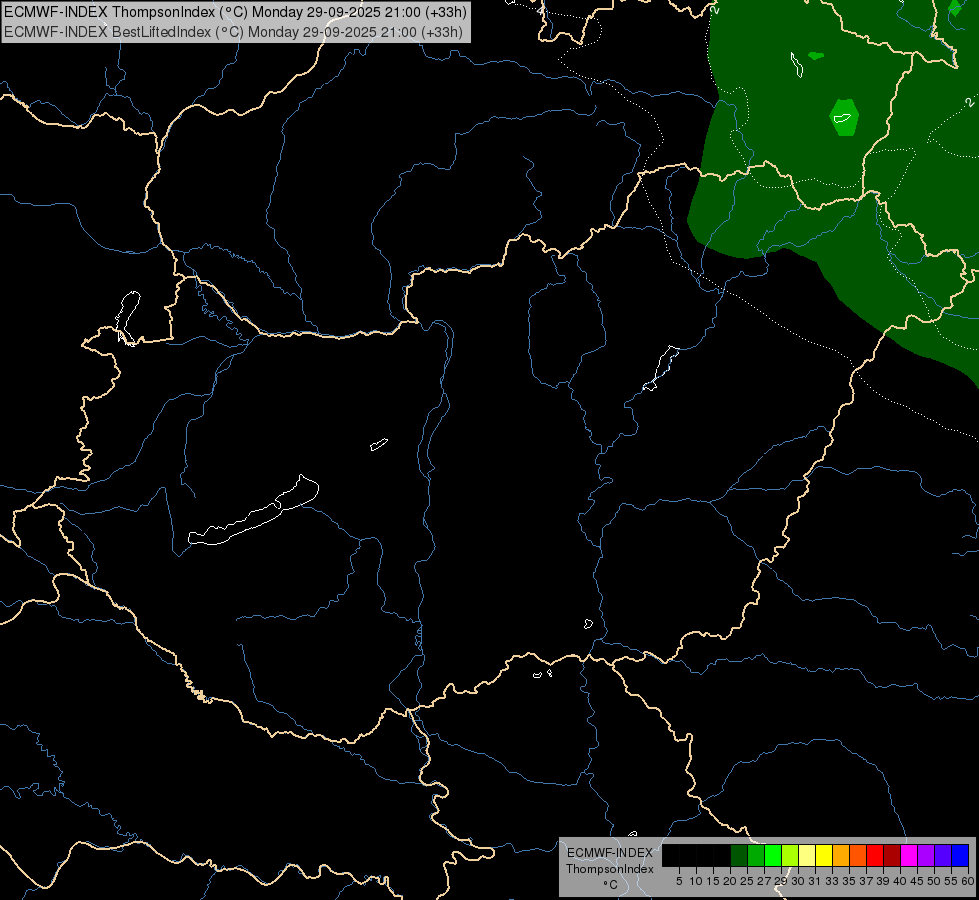Viewport: 979px width, 900px height.
Task: Select the dark green 20-25 legend swatch
Action: [x=739, y=855]
